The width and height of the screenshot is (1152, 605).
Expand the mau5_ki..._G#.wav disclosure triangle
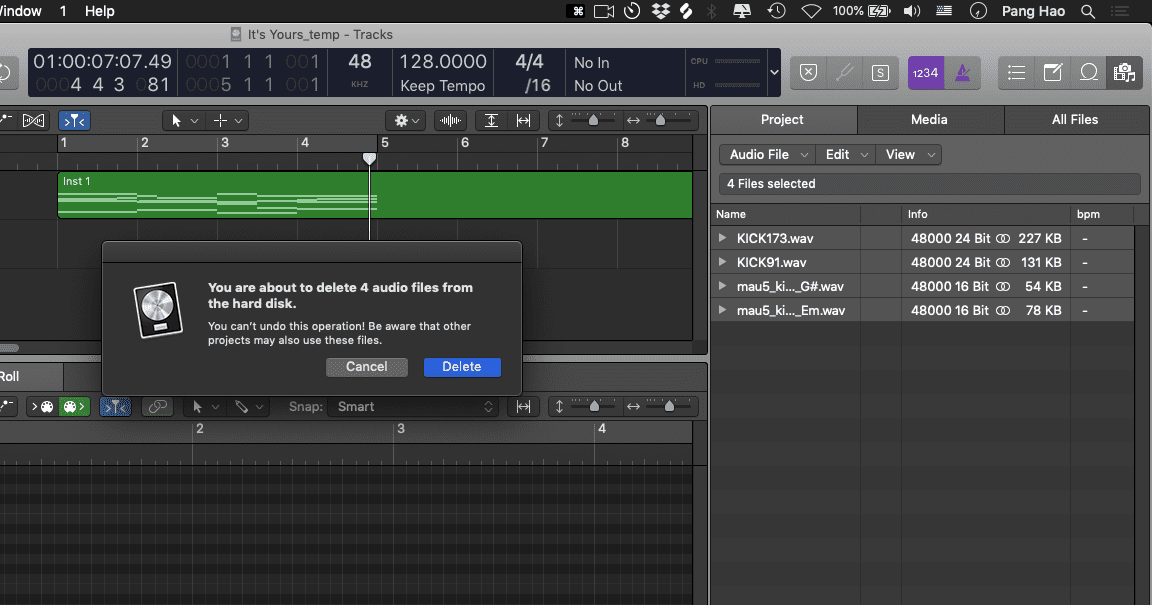[x=722, y=286]
